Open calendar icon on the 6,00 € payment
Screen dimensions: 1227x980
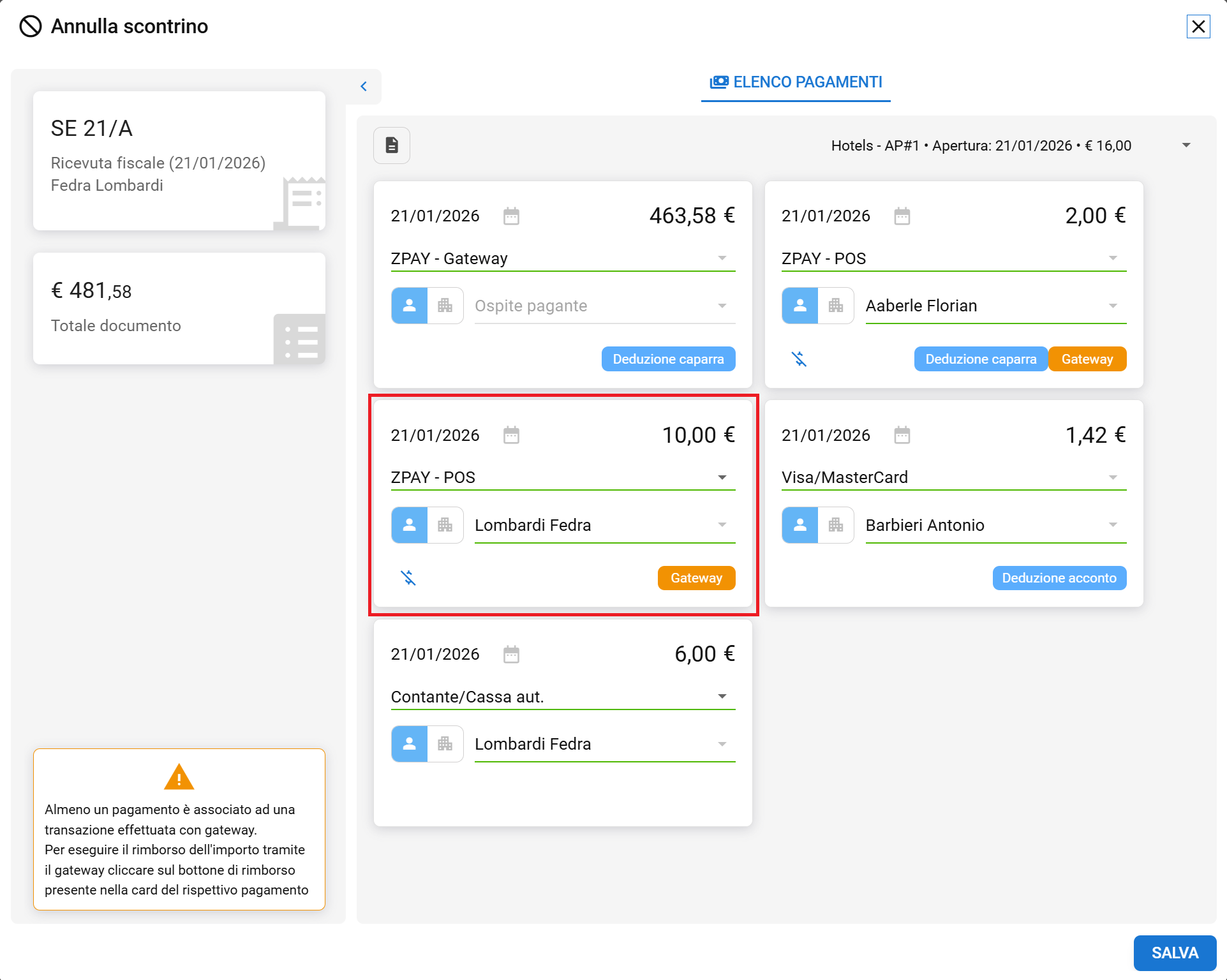[511, 655]
